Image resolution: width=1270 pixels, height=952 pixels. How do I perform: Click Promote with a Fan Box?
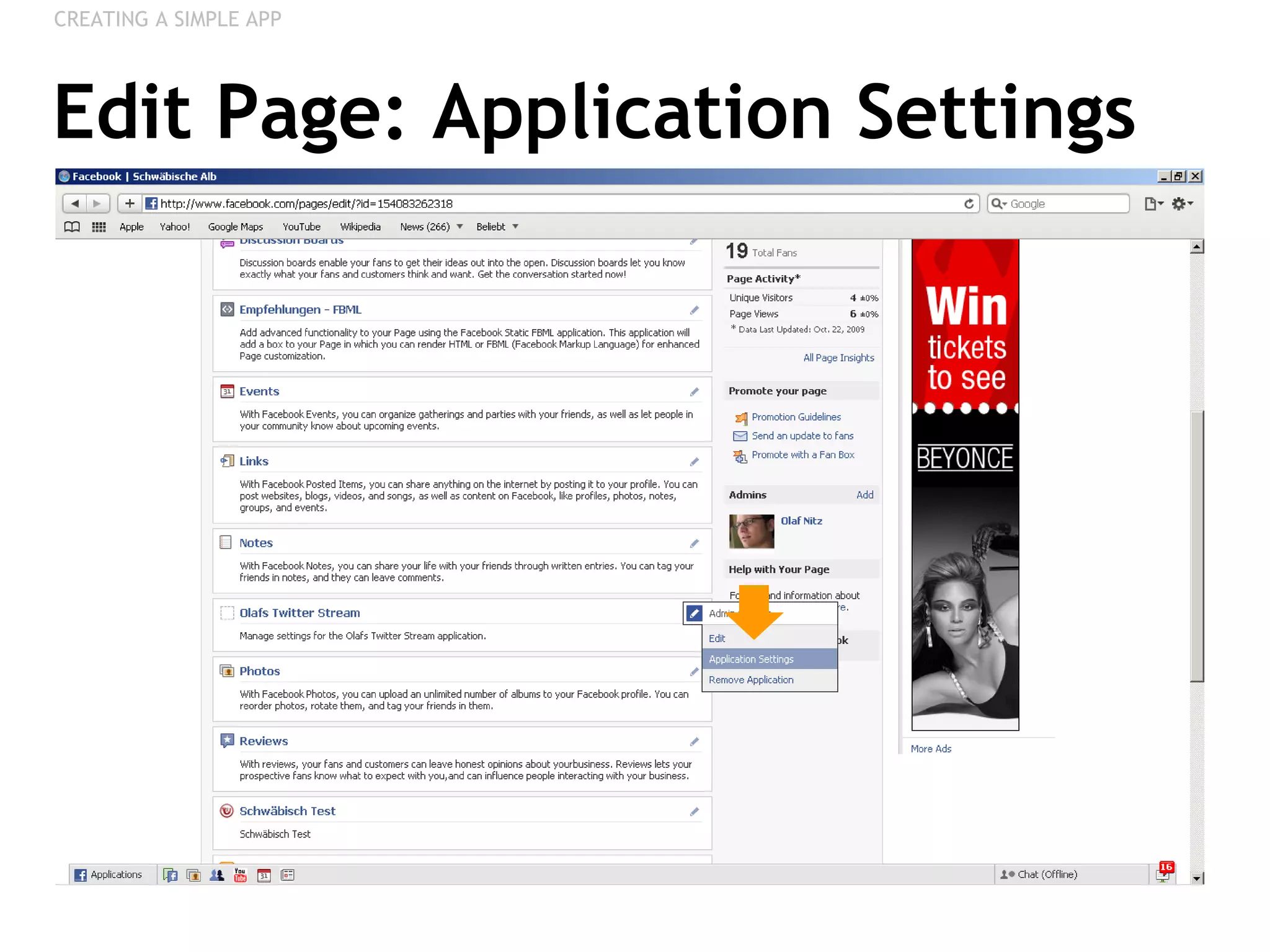pyautogui.click(x=803, y=455)
